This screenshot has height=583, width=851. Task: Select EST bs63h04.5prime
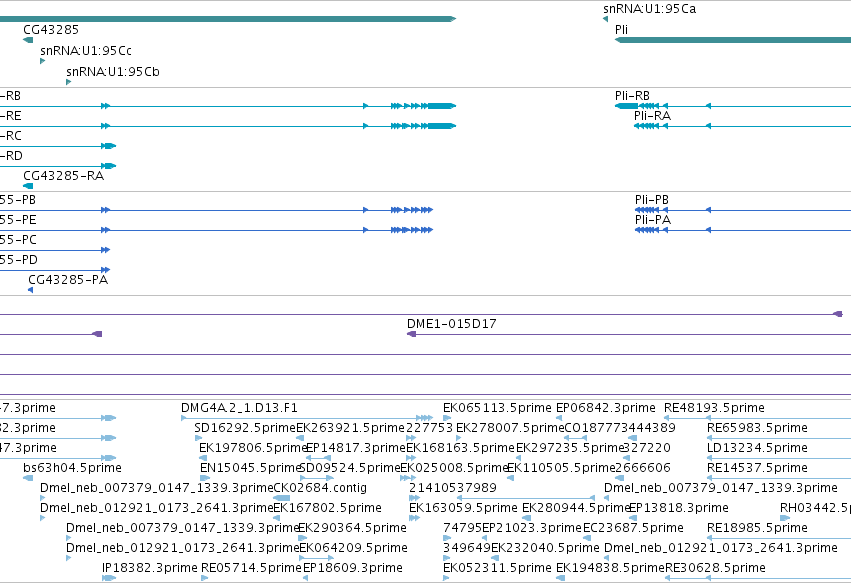72,468
